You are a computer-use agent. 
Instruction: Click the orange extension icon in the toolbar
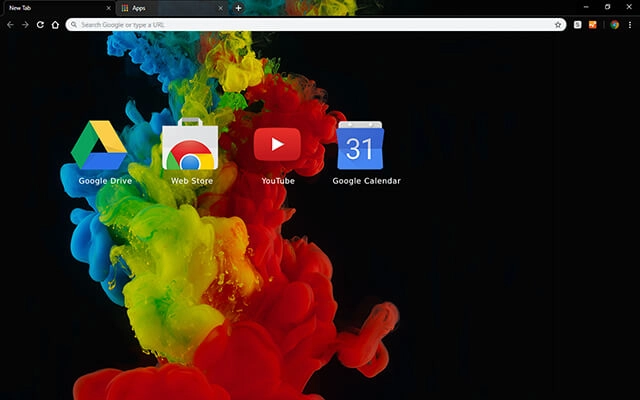point(593,25)
